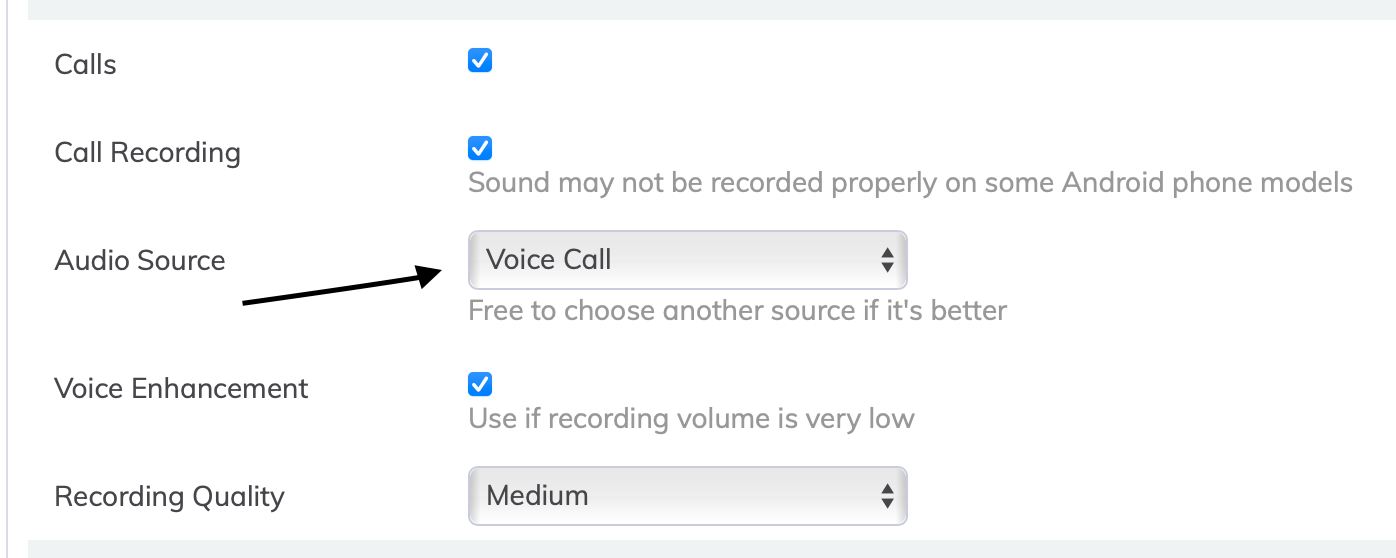
Task: Click the selected 'Medium' value text
Action: click(x=537, y=496)
